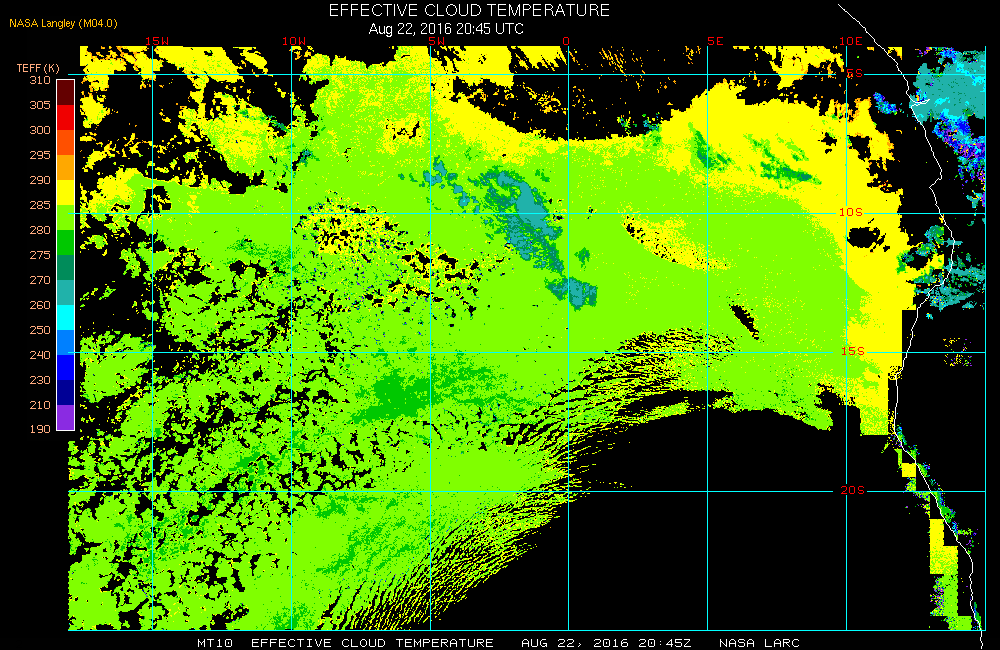The width and height of the screenshot is (1000, 650).
Task: Click the 295 value on the temperature scale
Action: coord(40,155)
